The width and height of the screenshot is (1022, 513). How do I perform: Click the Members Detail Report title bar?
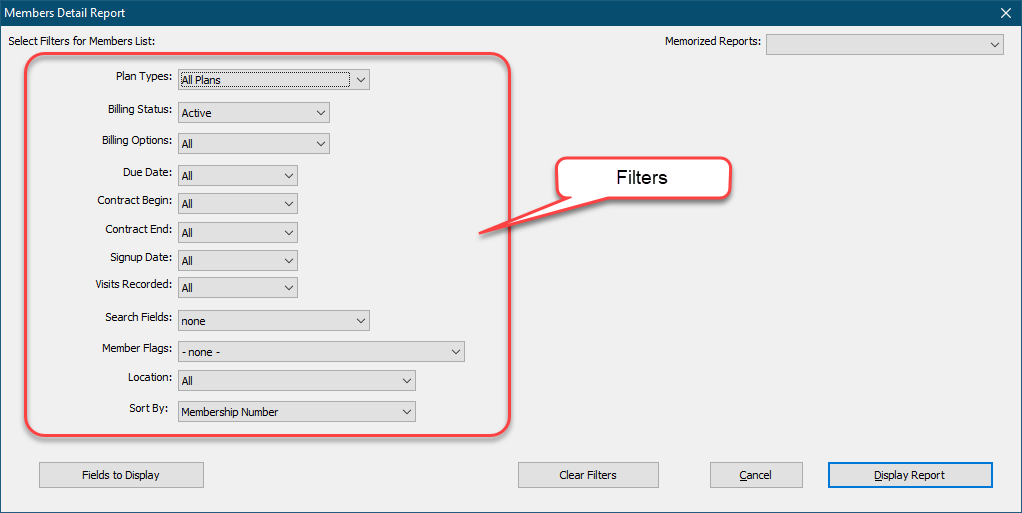[x=400, y=12]
